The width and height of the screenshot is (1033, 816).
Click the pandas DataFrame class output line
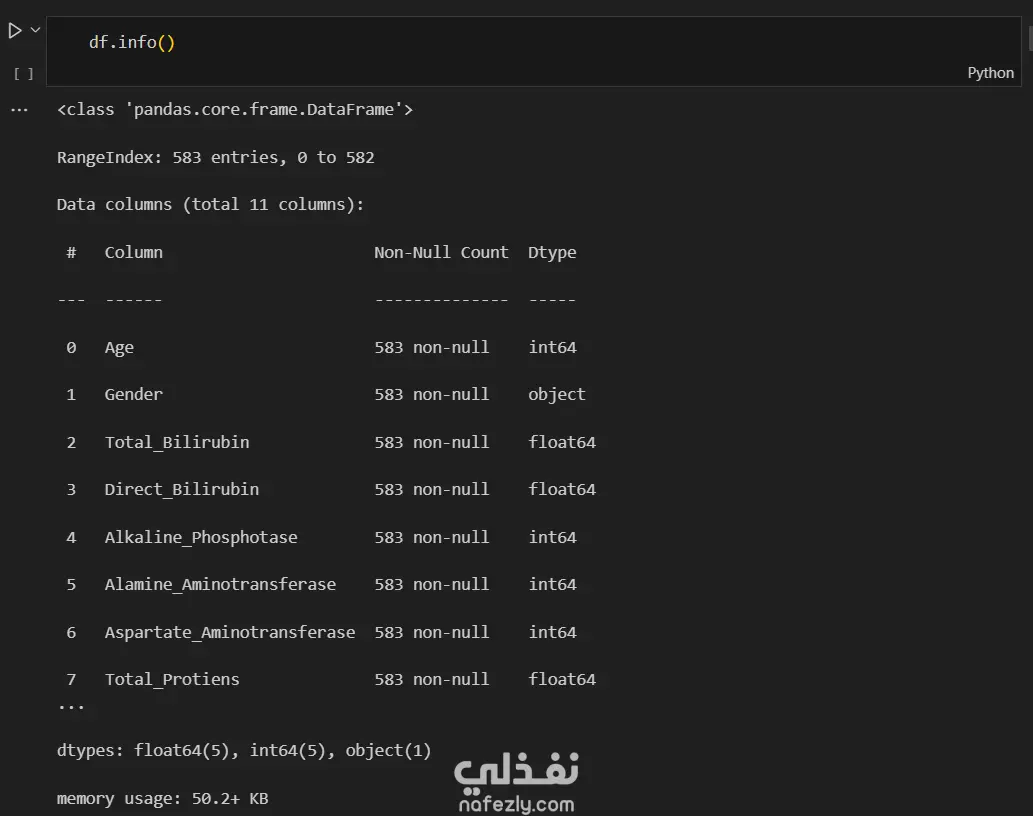tap(235, 110)
